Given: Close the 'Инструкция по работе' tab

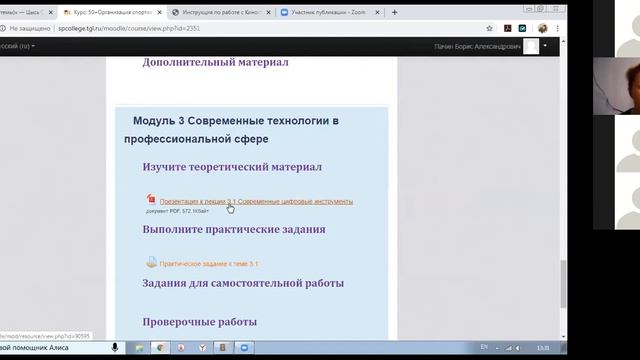Looking at the screenshot, I should (268, 13).
